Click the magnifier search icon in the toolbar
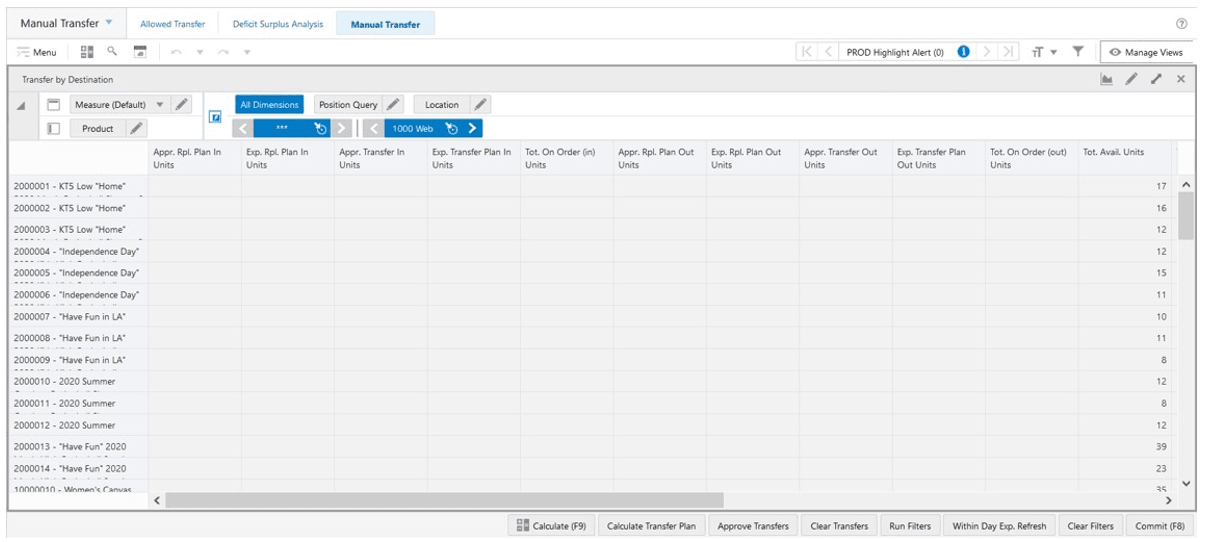The width and height of the screenshot is (1205, 542). [112, 51]
